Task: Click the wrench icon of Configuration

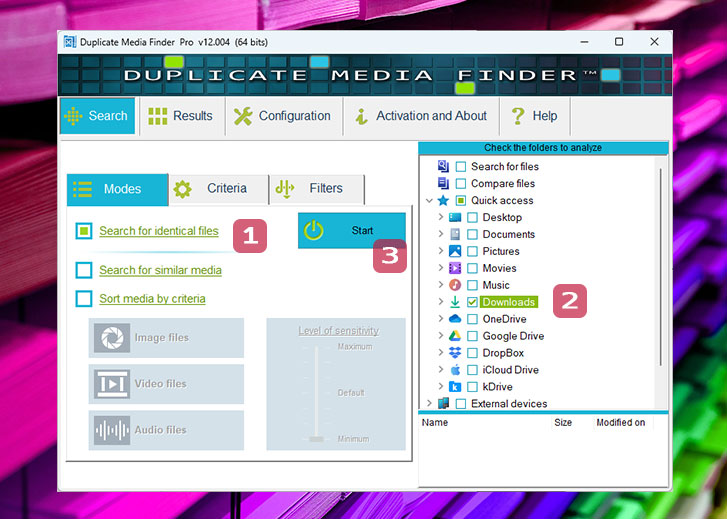Action: tap(243, 116)
